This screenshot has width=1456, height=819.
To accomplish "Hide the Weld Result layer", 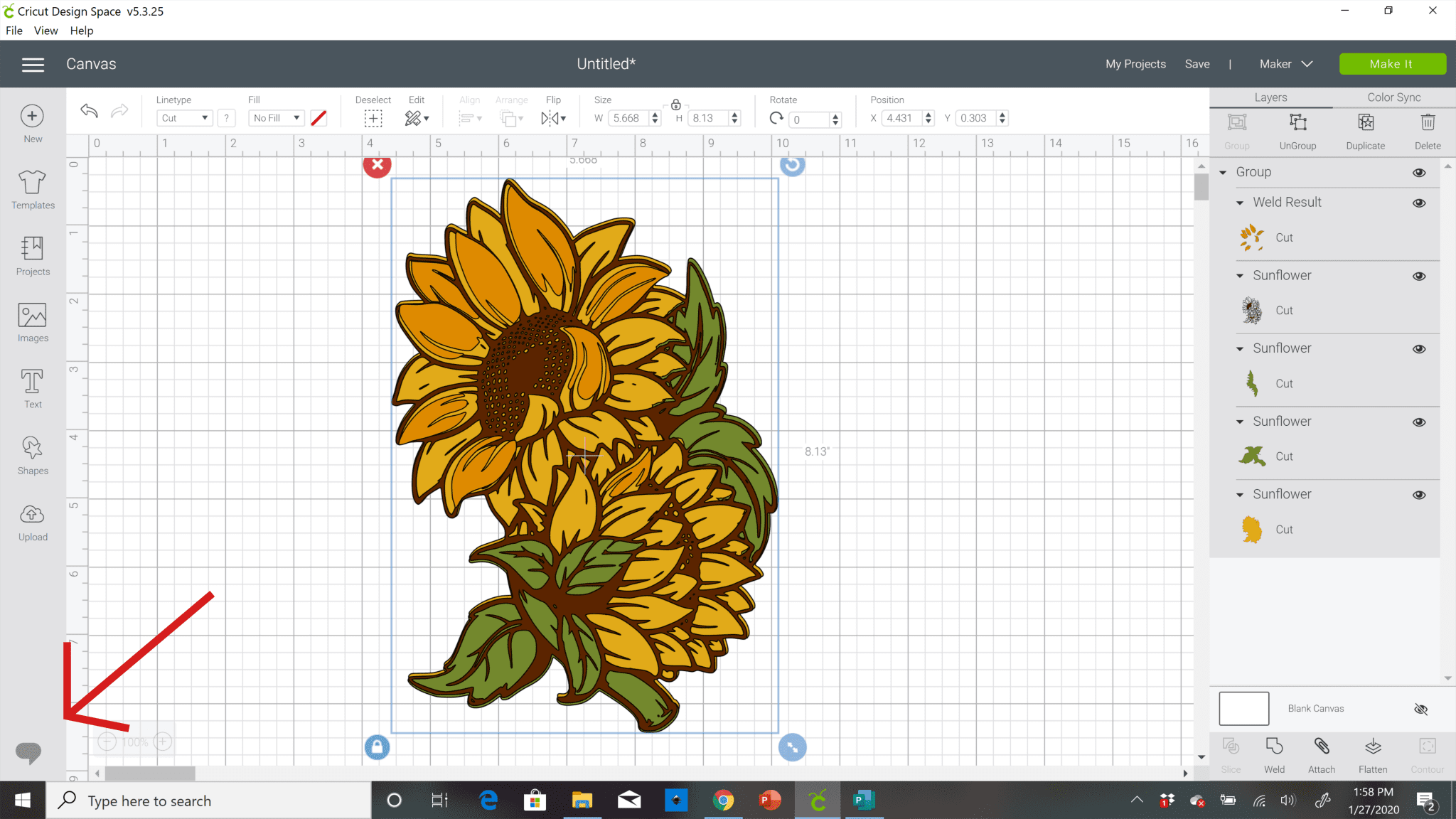I will (x=1418, y=203).
